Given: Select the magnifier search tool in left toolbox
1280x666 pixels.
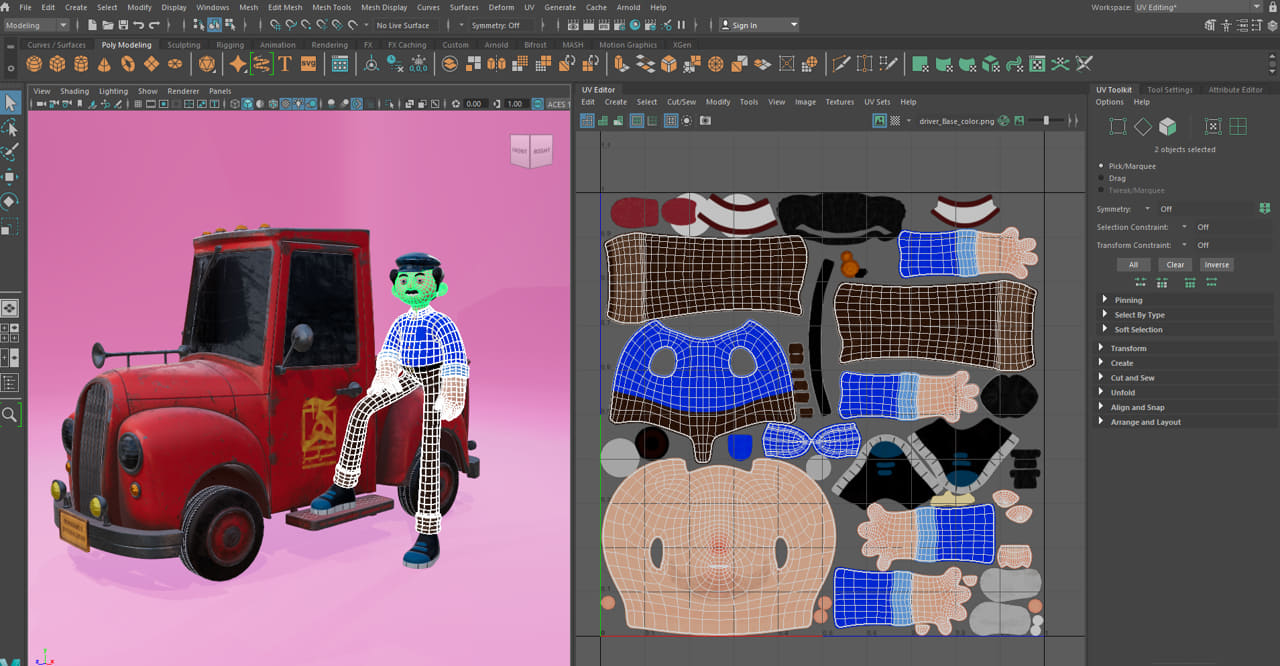Looking at the screenshot, I should [10, 414].
